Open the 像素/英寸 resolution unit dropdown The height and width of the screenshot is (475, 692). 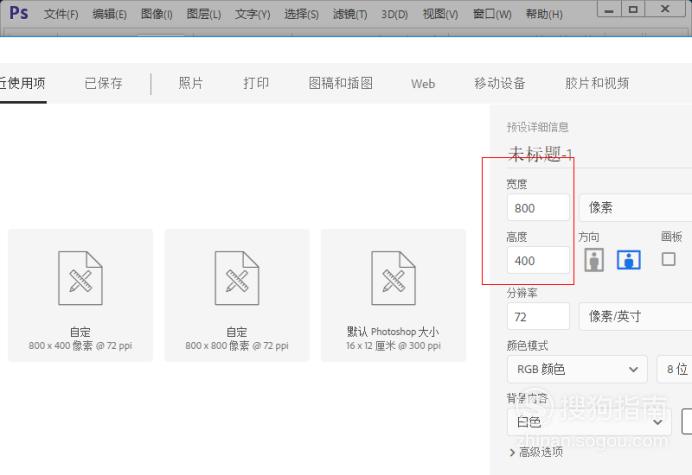636,317
